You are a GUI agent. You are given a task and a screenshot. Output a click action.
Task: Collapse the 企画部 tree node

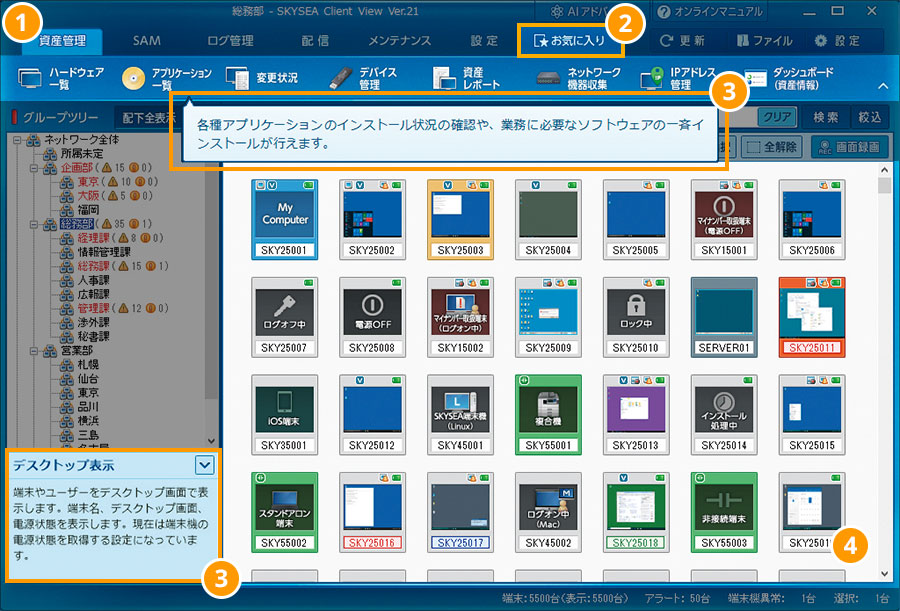tap(35, 168)
